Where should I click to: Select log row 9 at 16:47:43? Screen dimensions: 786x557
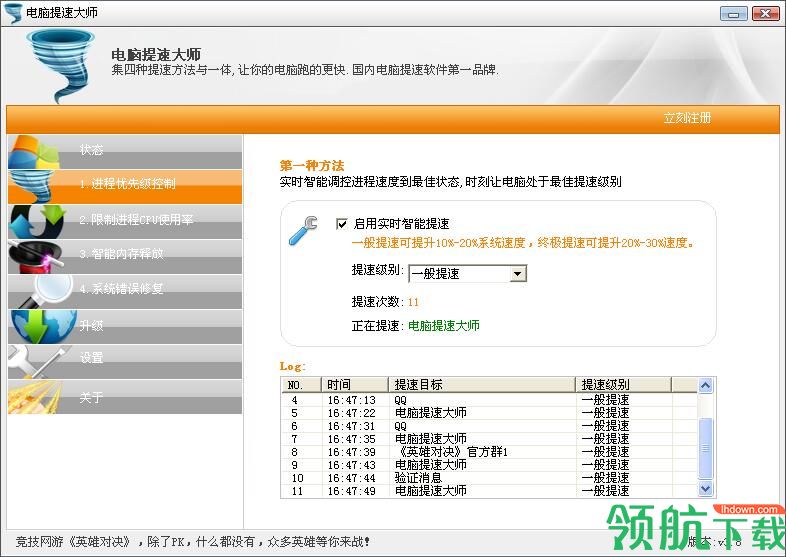point(489,465)
